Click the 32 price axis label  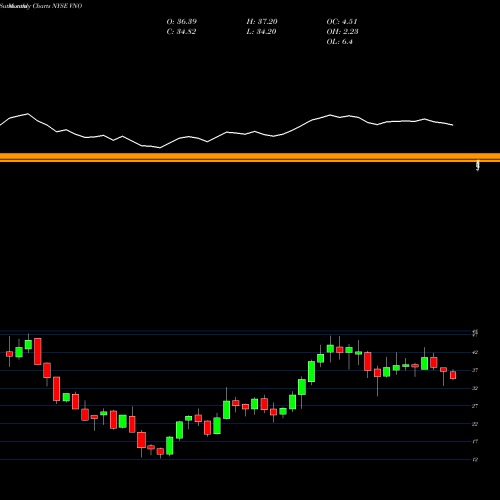pos(475,388)
